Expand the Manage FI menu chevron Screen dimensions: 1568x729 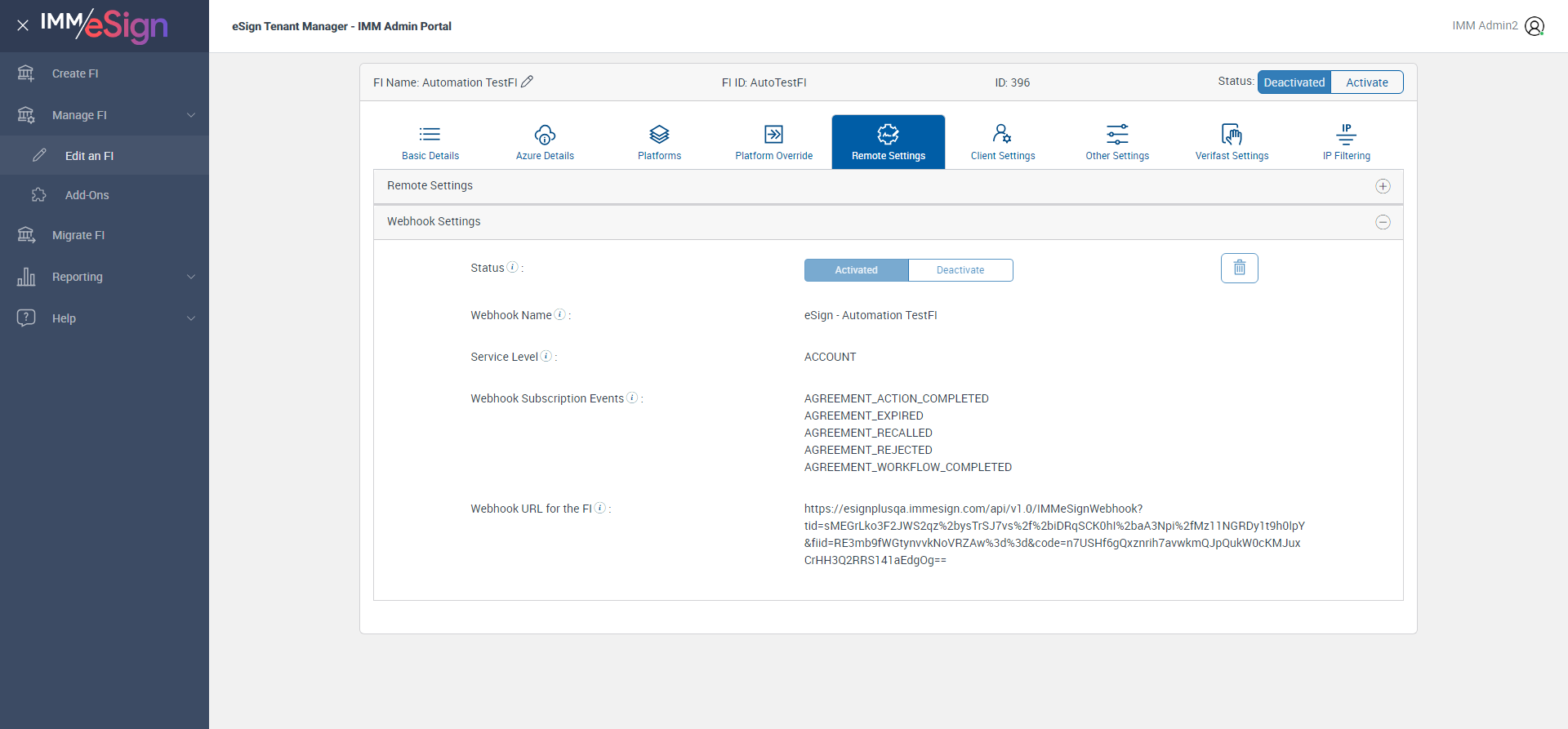point(191,115)
